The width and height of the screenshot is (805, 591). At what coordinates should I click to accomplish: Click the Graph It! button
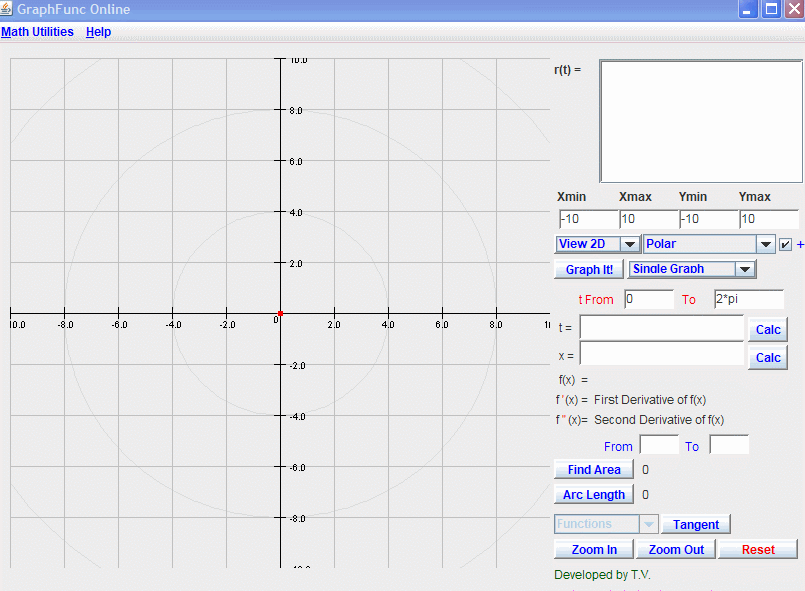[589, 269]
